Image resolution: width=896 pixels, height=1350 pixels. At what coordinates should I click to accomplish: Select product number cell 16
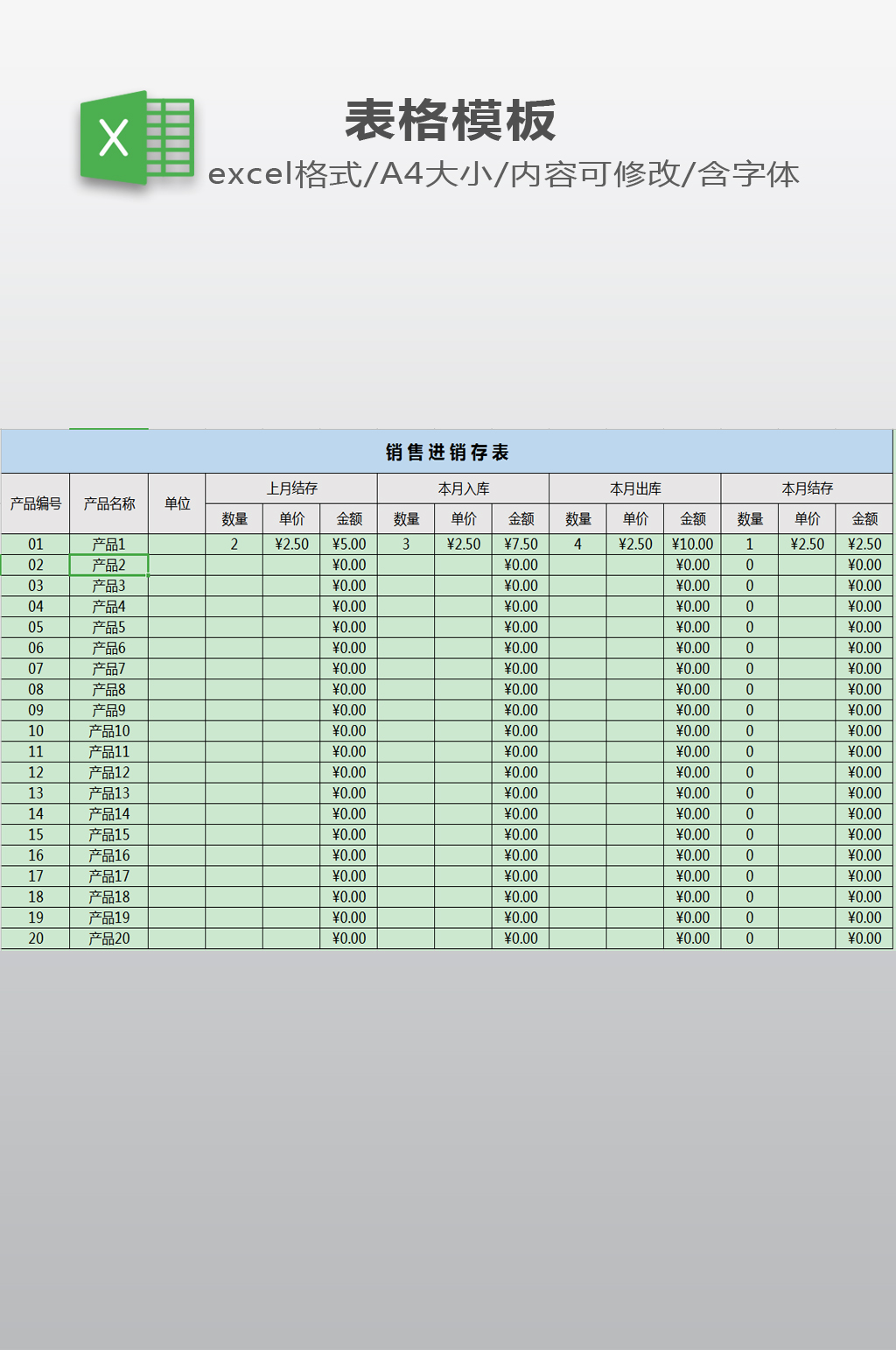pos(36,856)
